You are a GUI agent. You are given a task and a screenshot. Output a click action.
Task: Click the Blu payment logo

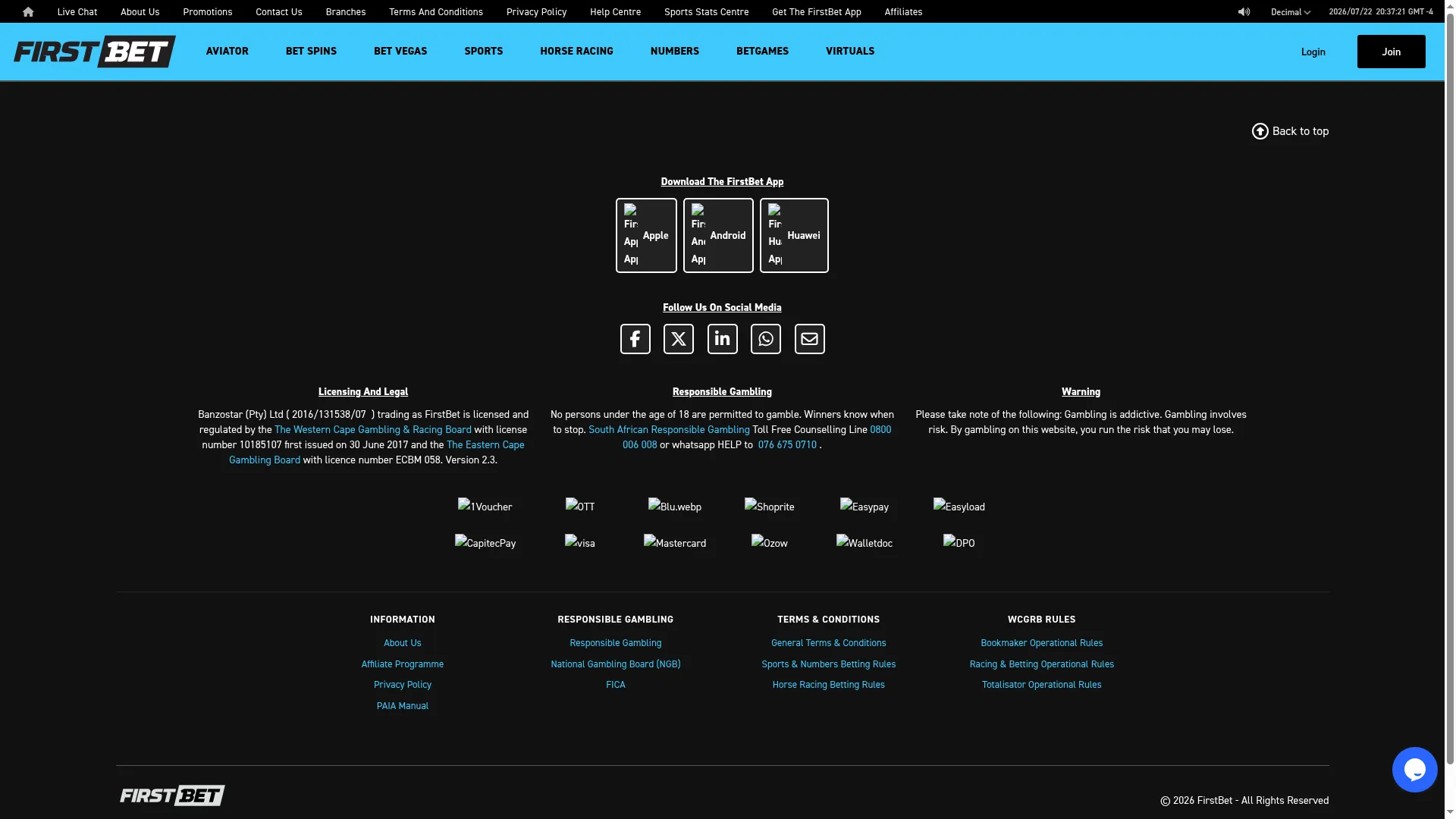point(675,507)
